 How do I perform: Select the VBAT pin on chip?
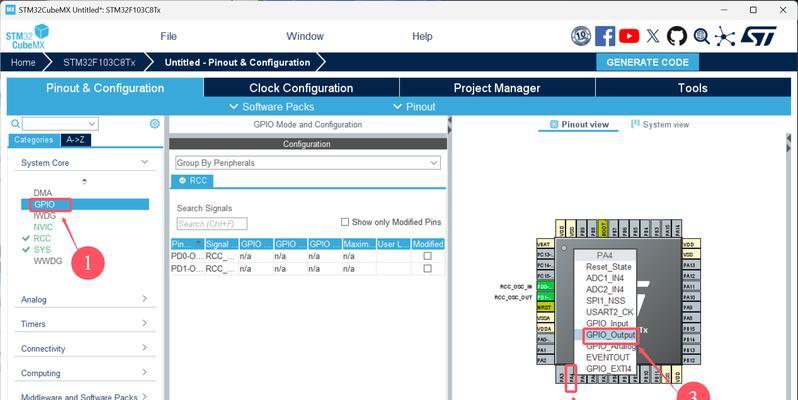pos(545,244)
